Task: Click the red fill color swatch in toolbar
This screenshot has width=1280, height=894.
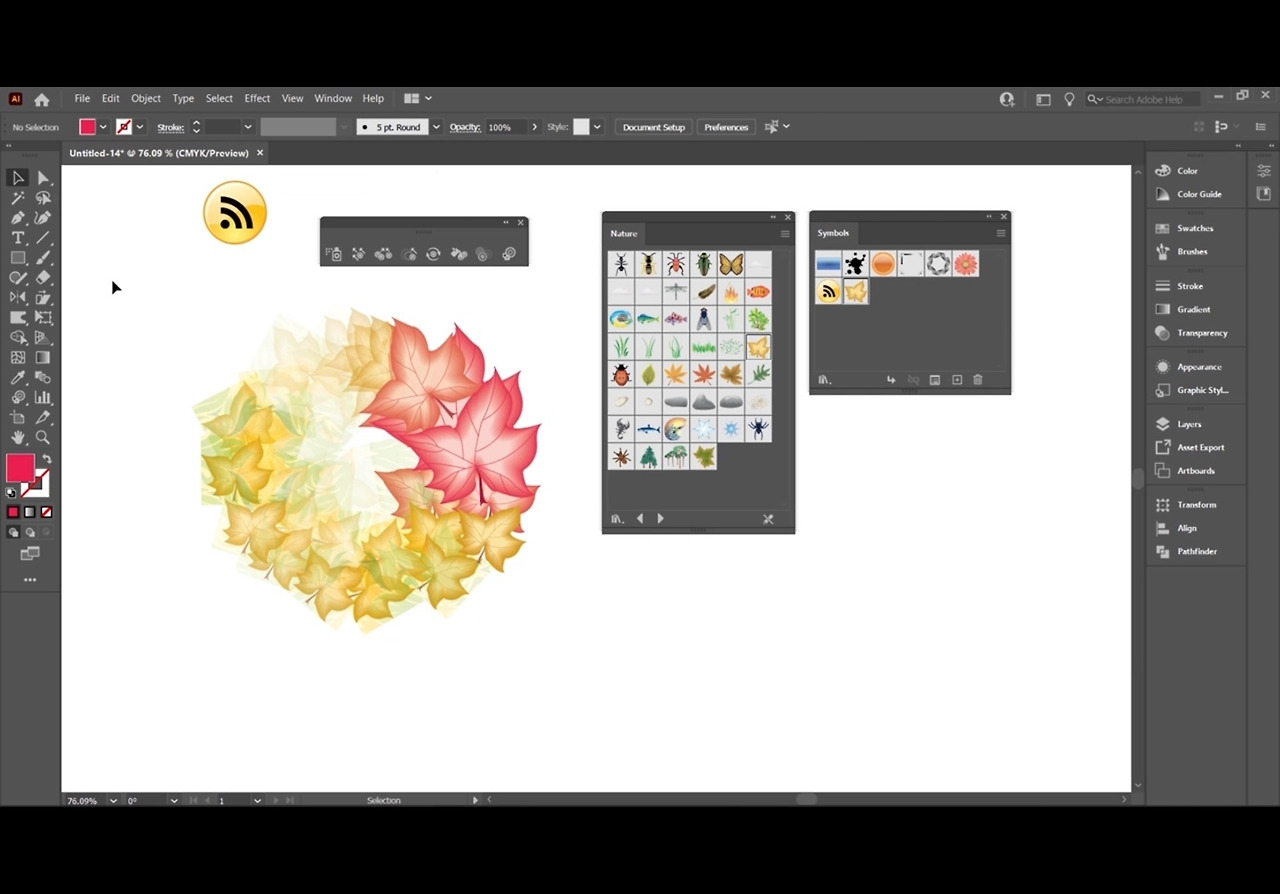Action: (19, 468)
